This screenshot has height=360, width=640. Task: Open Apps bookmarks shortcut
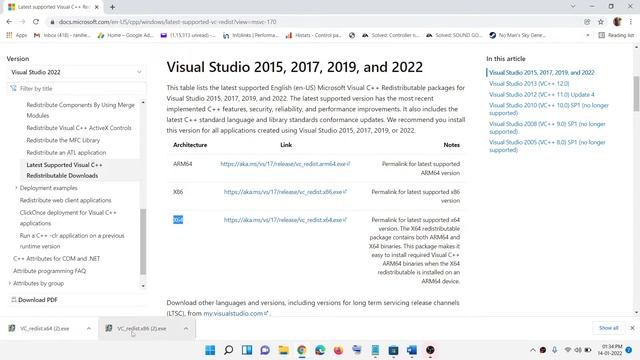point(17,35)
